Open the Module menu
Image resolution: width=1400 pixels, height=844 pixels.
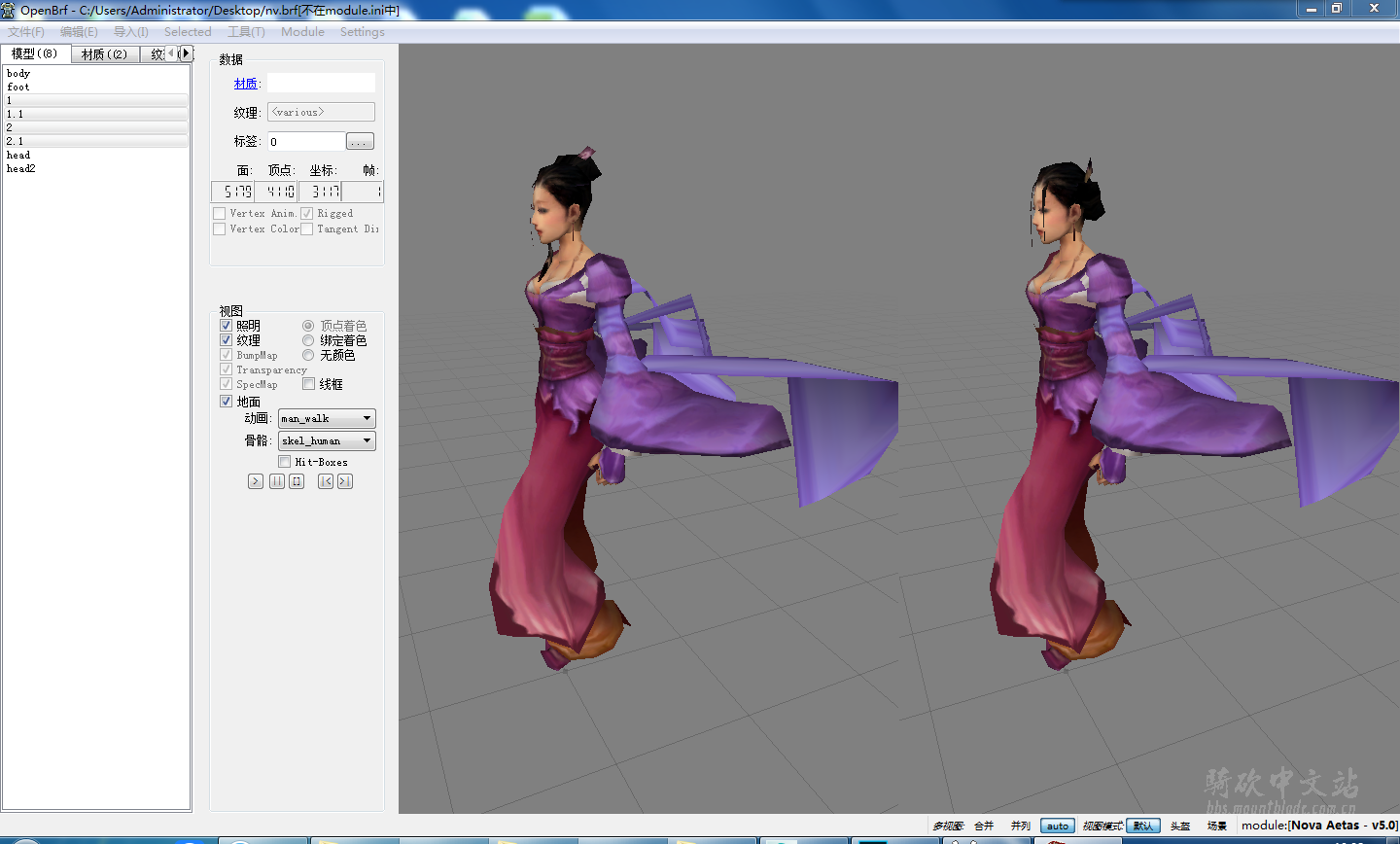click(x=302, y=32)
